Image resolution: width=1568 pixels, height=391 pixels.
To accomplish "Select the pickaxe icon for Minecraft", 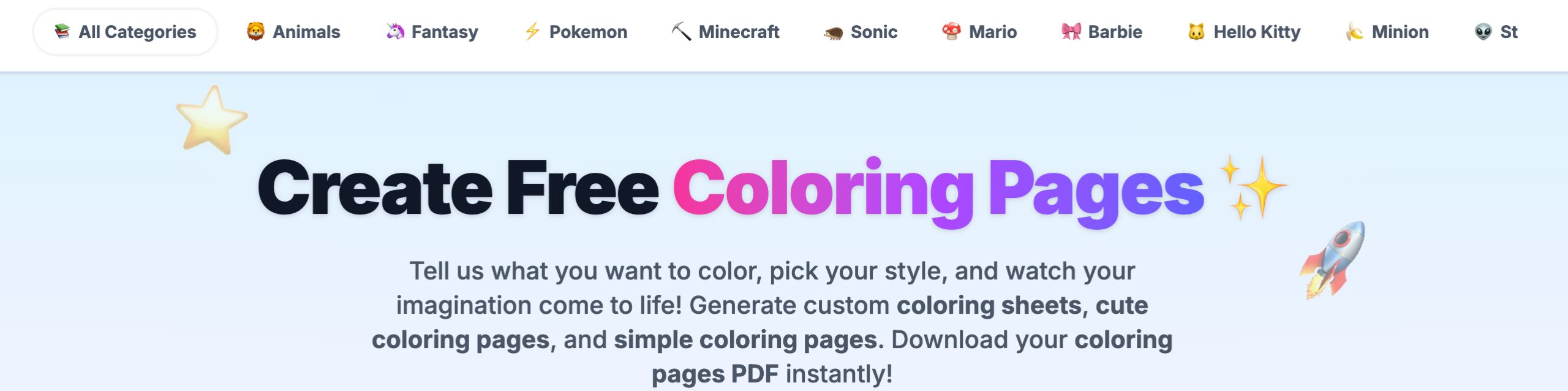I will coord(681,31).
